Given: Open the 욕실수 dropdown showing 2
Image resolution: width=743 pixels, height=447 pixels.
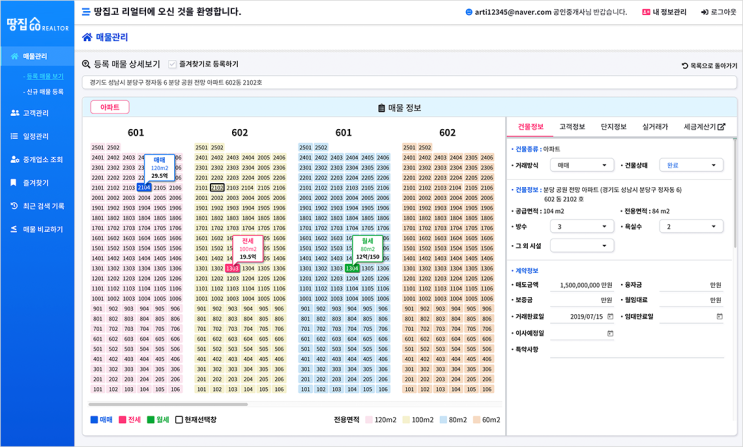Looking at the screenshot, I should (691, 227).
